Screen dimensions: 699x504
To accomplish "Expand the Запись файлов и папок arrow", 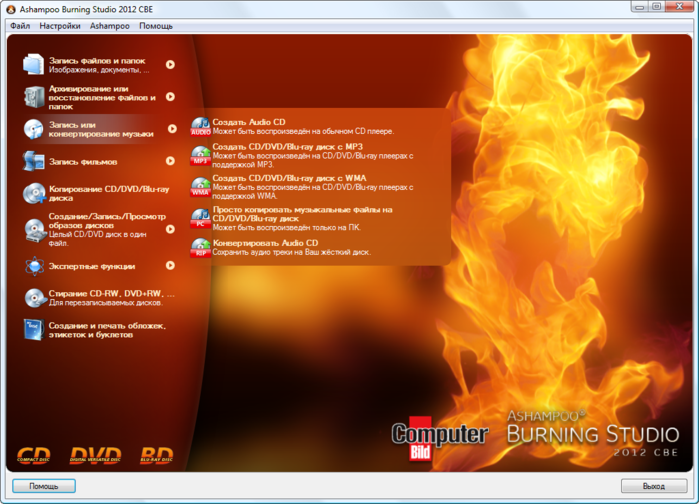I will point(170,65).
